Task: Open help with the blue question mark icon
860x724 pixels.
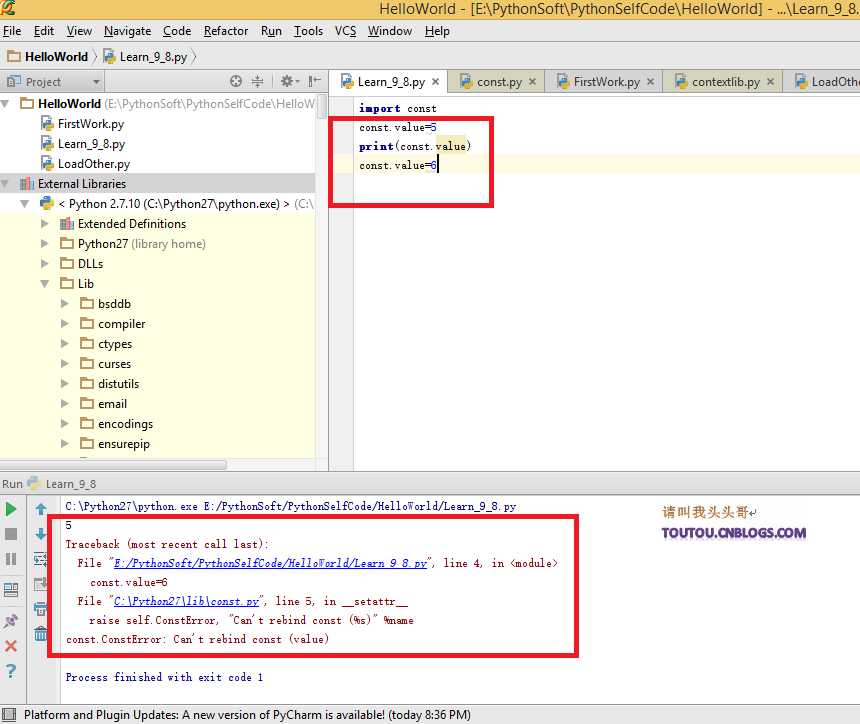Action: click(x=11, y=671)
